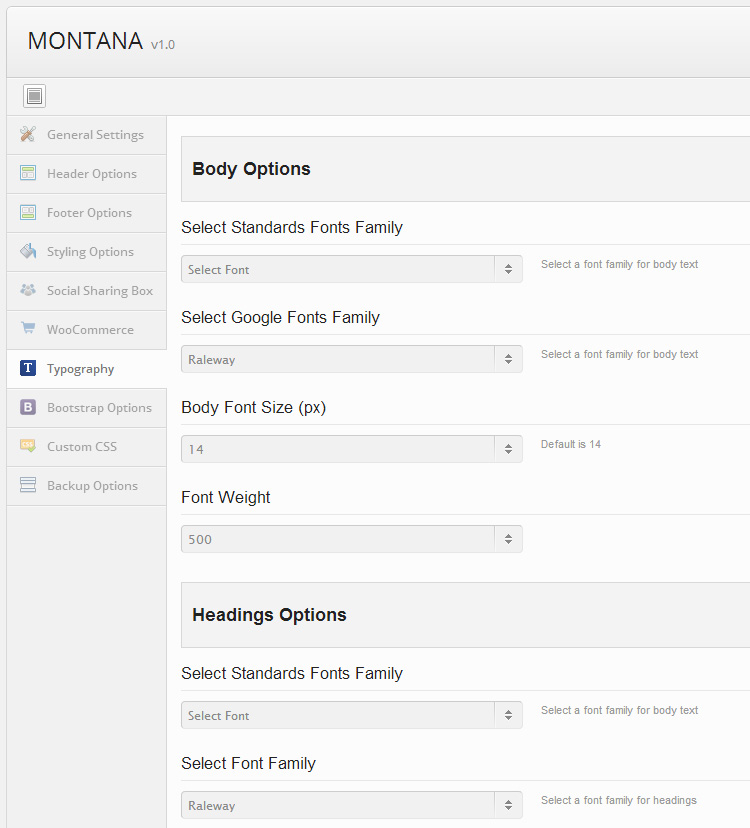Viewport: 750px width, 828px height.
Task: Open the Body Font Size dropdown
Action: point(351,449)
